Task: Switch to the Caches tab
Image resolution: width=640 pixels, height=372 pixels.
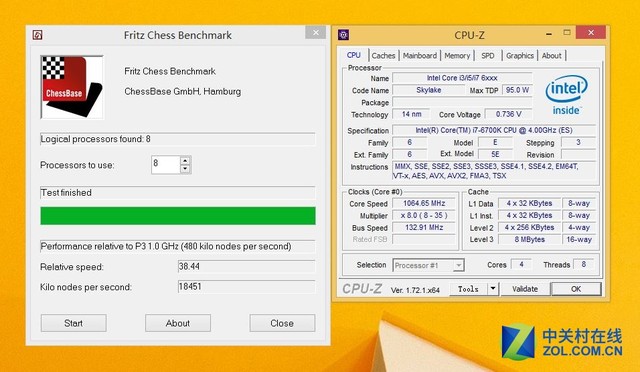Action: [383, 56]
